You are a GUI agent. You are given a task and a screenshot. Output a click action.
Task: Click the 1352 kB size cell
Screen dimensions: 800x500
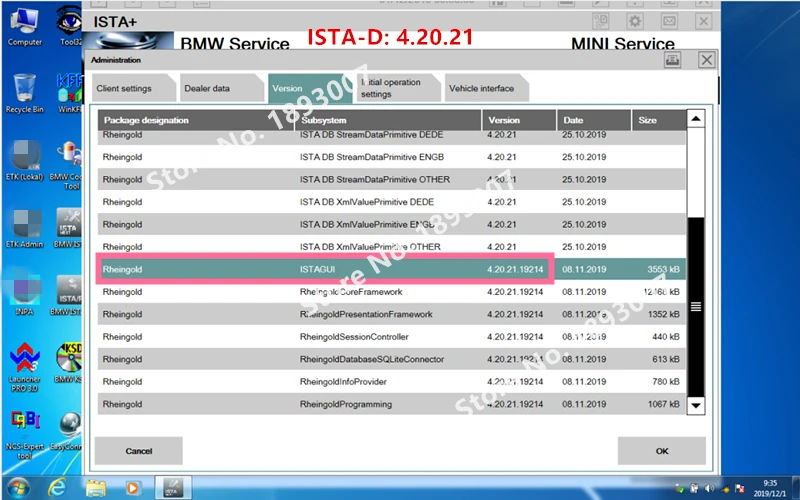tap(663, 314)
